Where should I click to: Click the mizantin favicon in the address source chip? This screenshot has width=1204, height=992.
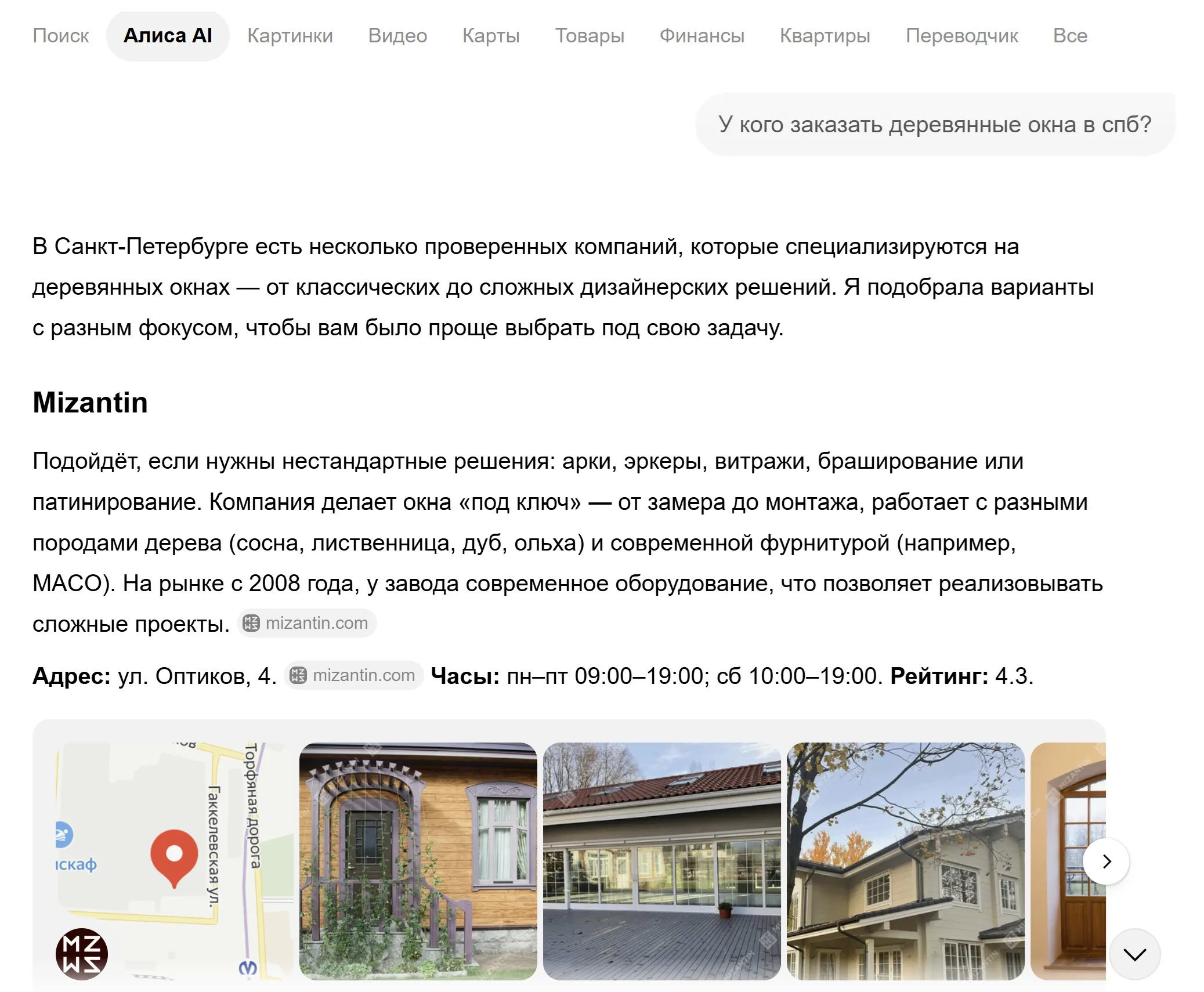298,675
